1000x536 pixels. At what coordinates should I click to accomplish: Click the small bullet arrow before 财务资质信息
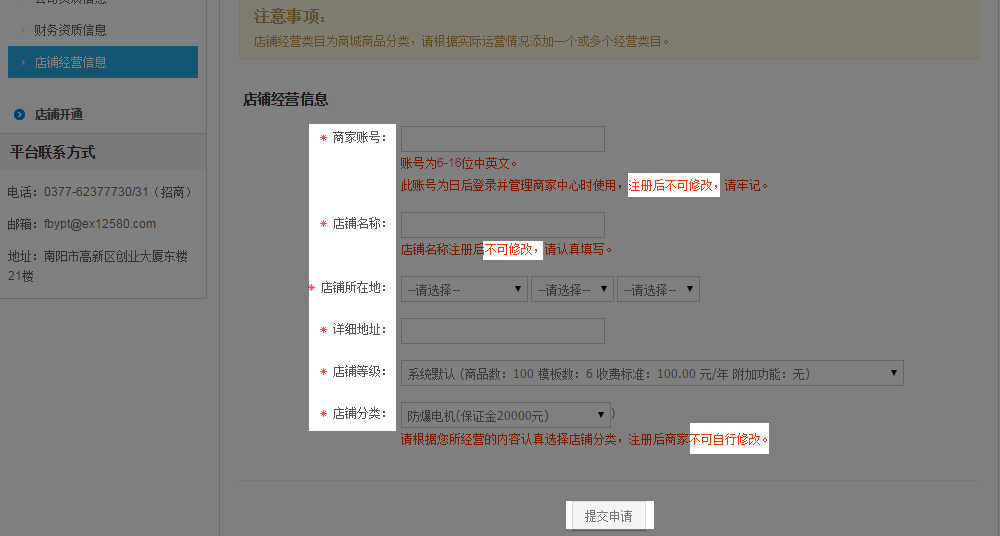pos(23,31)
